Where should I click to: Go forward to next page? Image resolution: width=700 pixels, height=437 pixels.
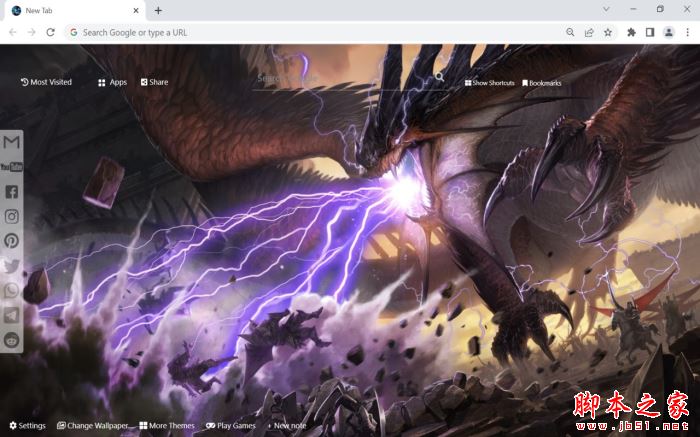coord(31,32)
